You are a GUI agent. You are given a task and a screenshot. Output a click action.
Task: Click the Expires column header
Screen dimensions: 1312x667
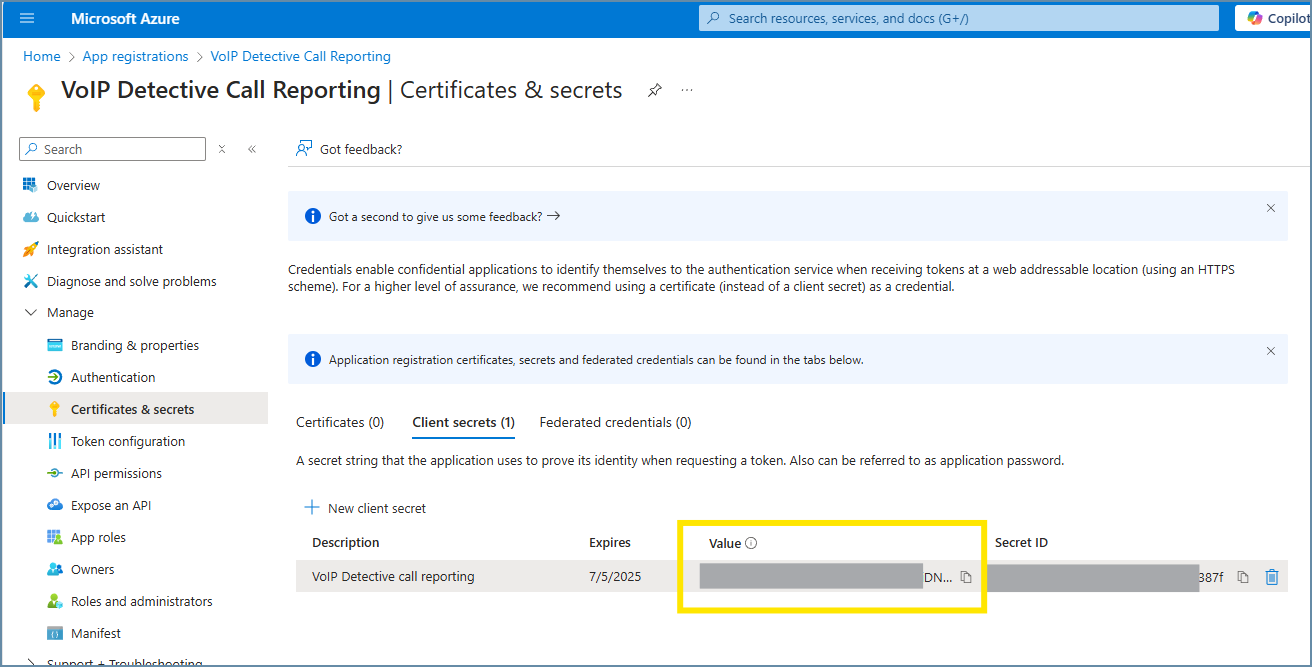click(x=610, y=543)
